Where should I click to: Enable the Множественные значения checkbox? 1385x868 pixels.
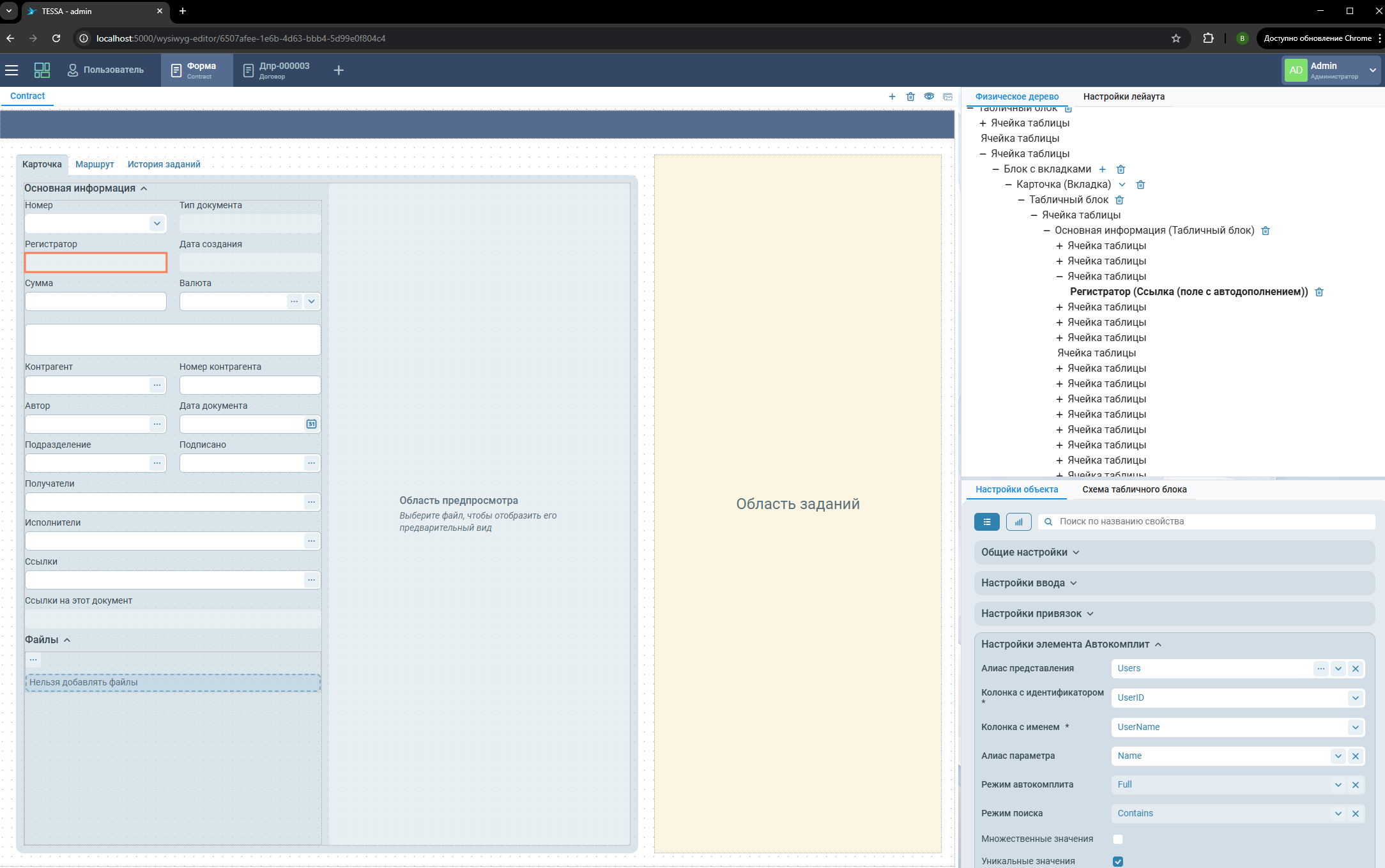pos(1117,839)
